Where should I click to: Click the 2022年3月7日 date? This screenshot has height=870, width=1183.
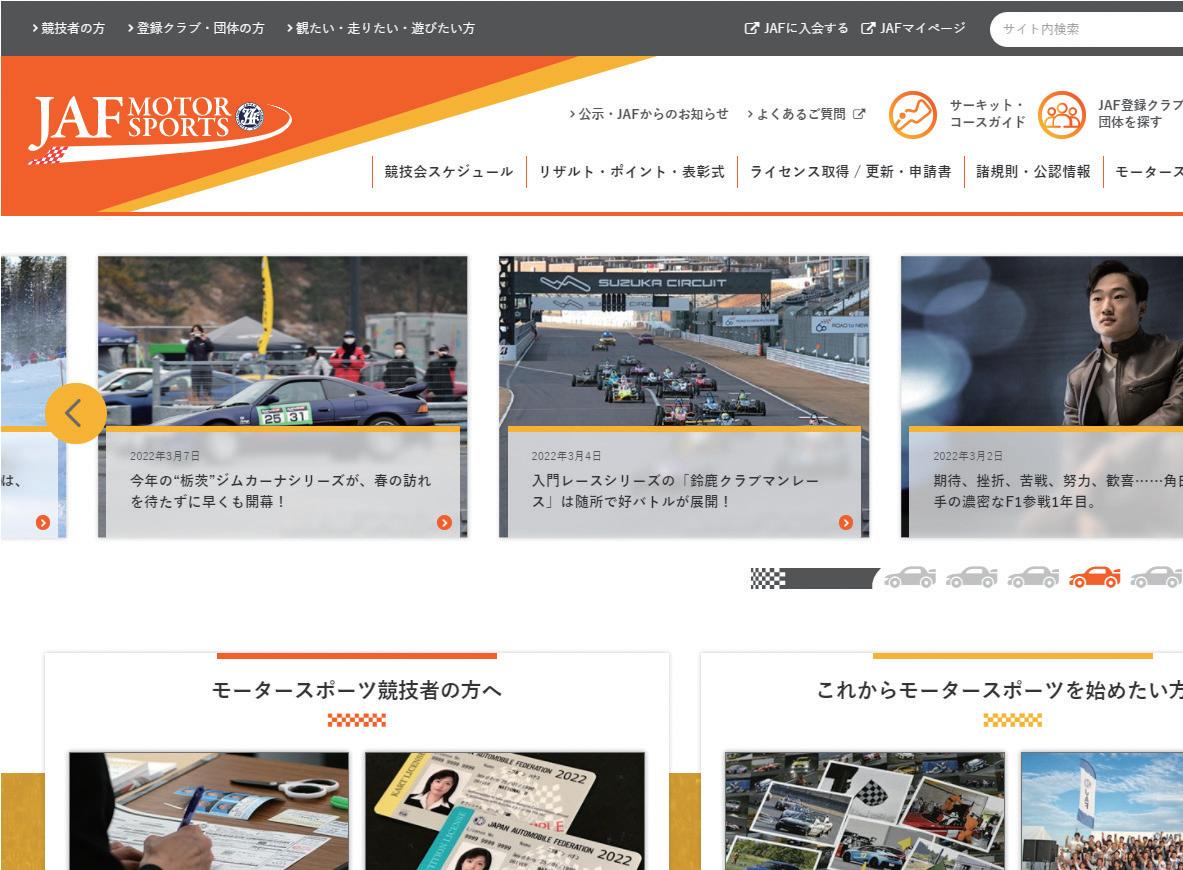coord(164,456)
